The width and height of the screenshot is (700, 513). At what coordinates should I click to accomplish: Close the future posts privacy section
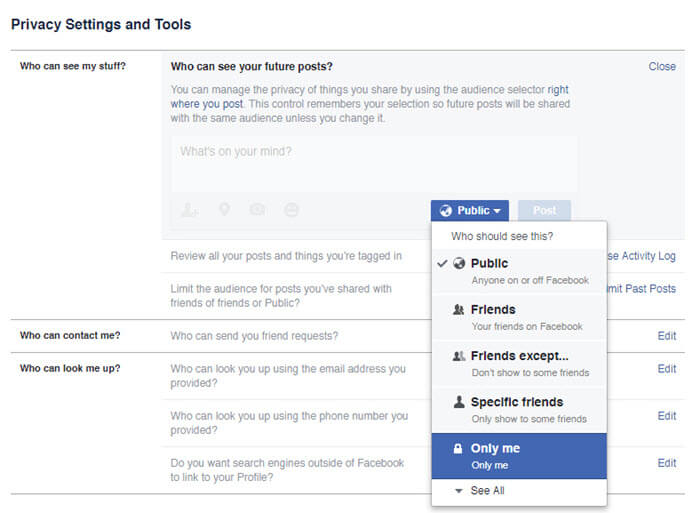tap(662, 67)
